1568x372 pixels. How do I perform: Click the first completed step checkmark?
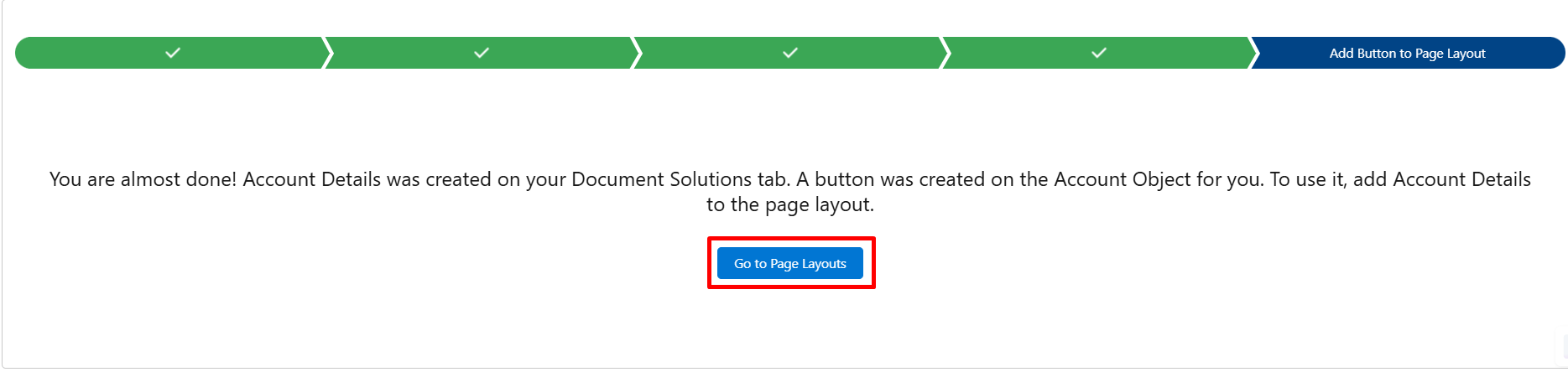(173, 53)
